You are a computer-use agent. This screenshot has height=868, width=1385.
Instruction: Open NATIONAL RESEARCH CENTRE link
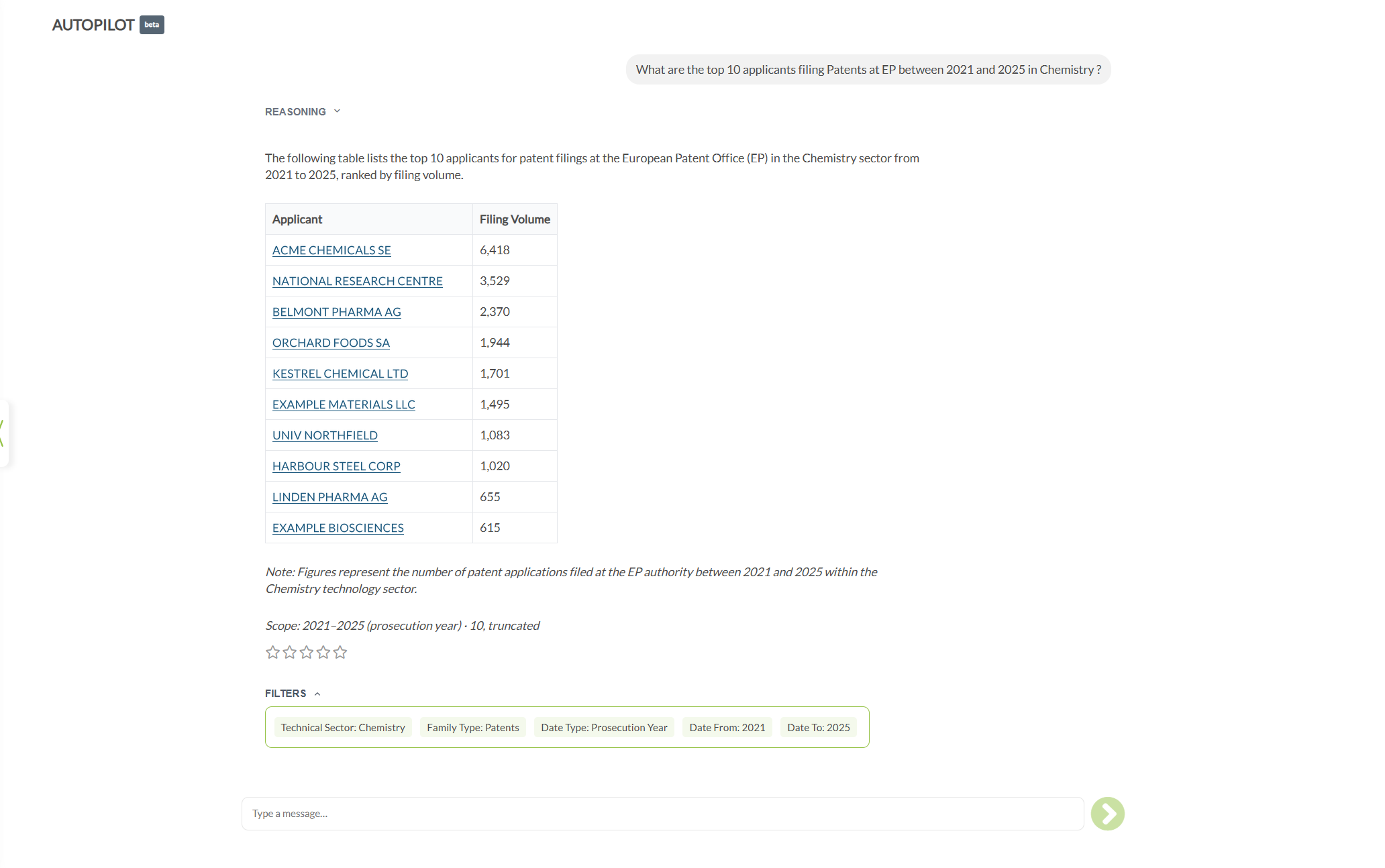pyautogui.click(x=358, y=281)
